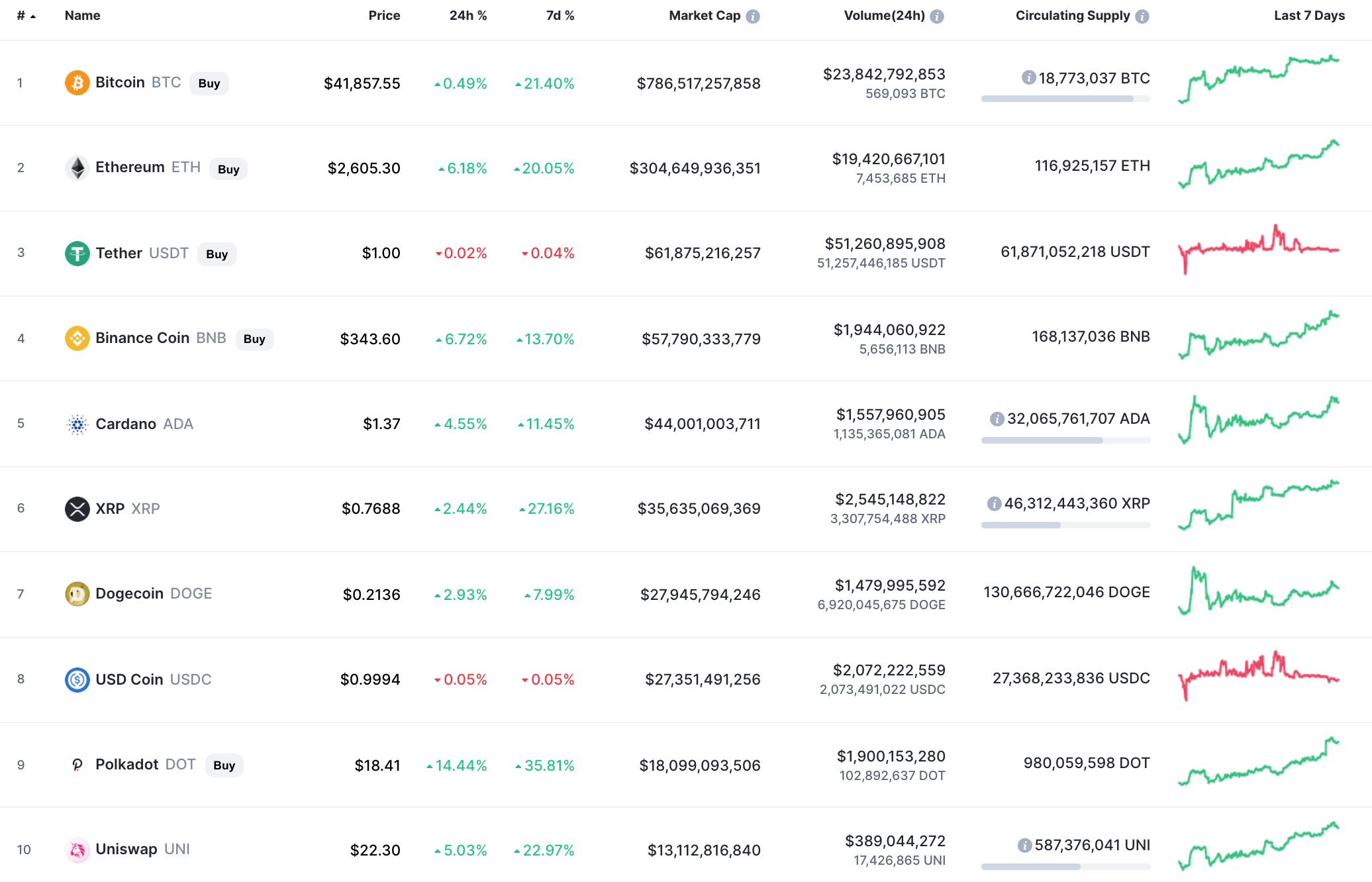Click Uniswap market cap $13,112,816,840

[704, 850]
